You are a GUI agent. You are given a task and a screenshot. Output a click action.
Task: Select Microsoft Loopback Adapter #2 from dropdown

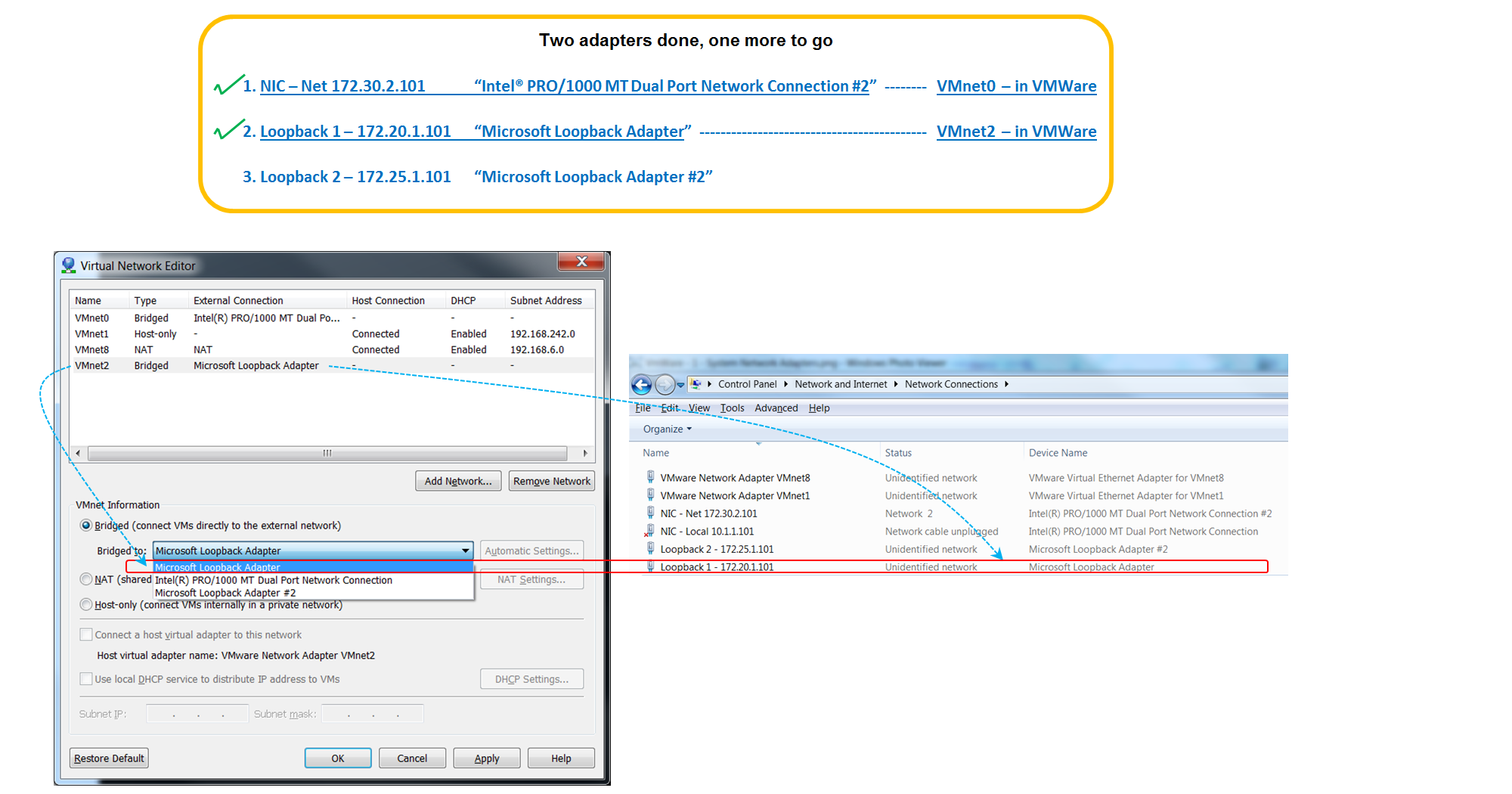tap(224, 592)
